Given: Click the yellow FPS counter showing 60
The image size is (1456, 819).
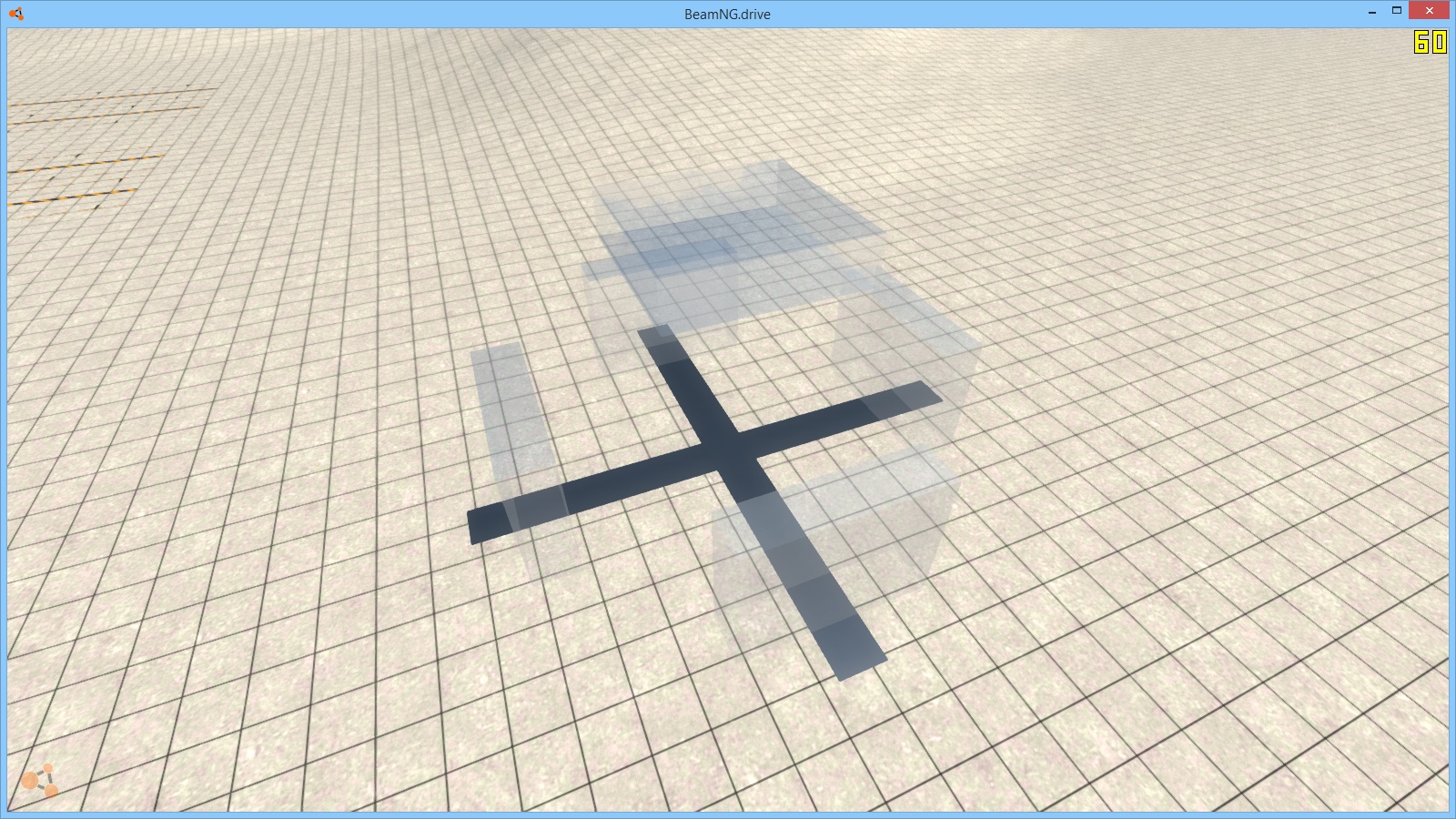Looking at the screenshot, I should click(1430, 42).
